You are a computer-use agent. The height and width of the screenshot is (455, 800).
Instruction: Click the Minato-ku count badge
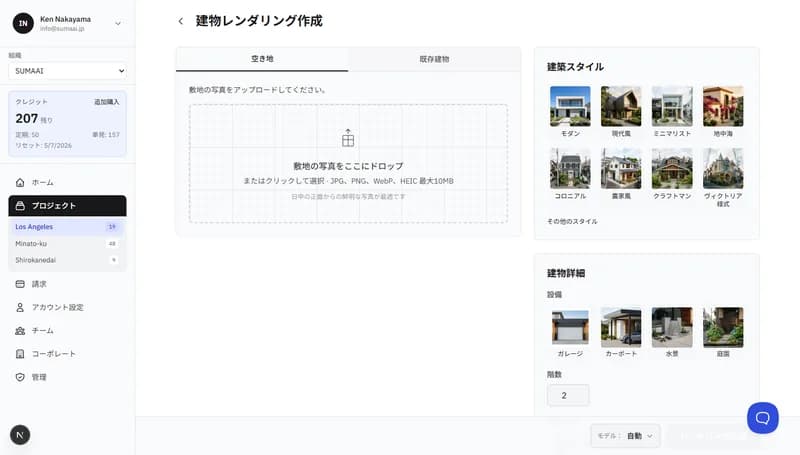[x=112, y=244]
